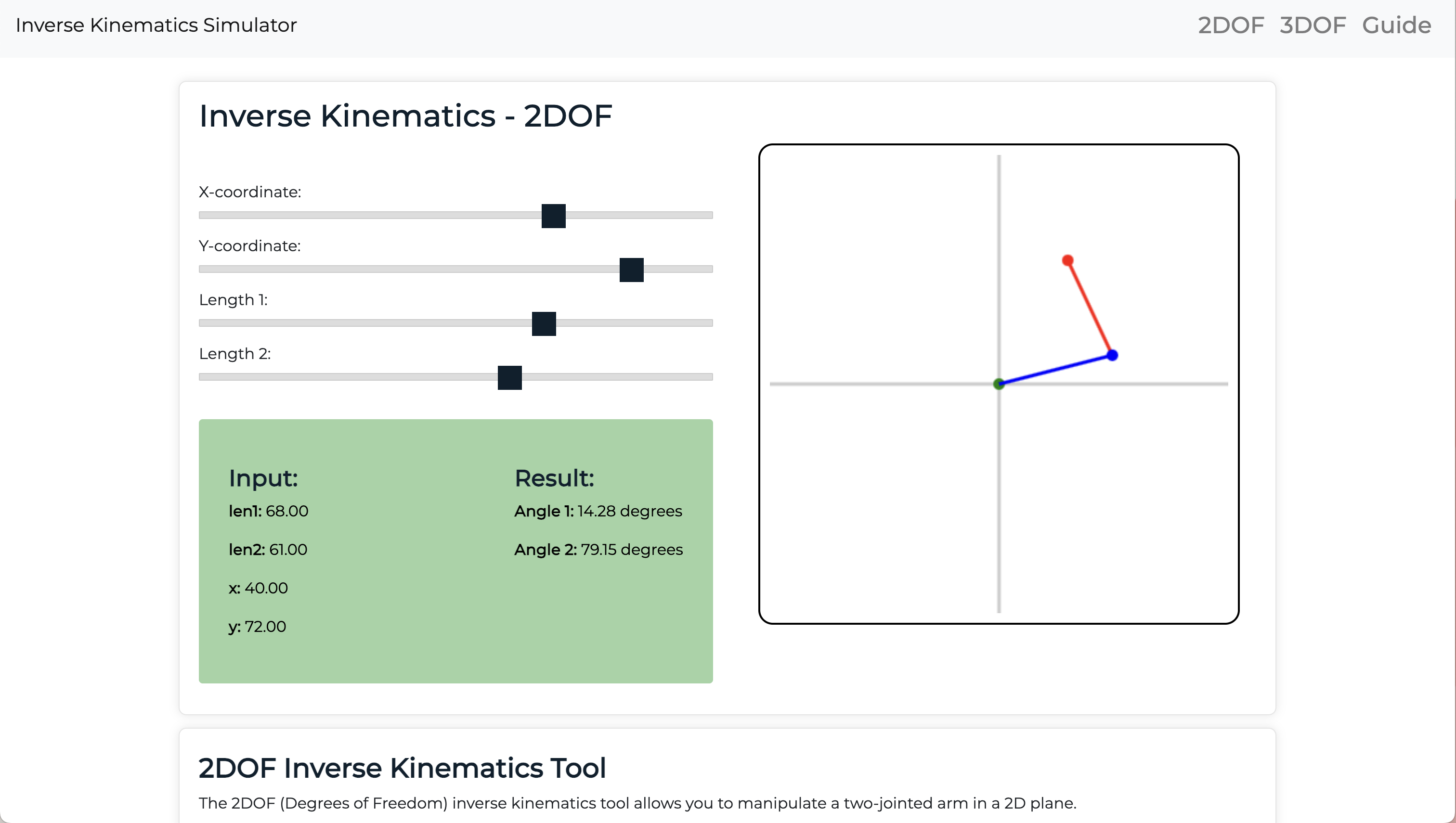Click the Y-coordinate slider handle
The image size is (1456, 823).
631,270
